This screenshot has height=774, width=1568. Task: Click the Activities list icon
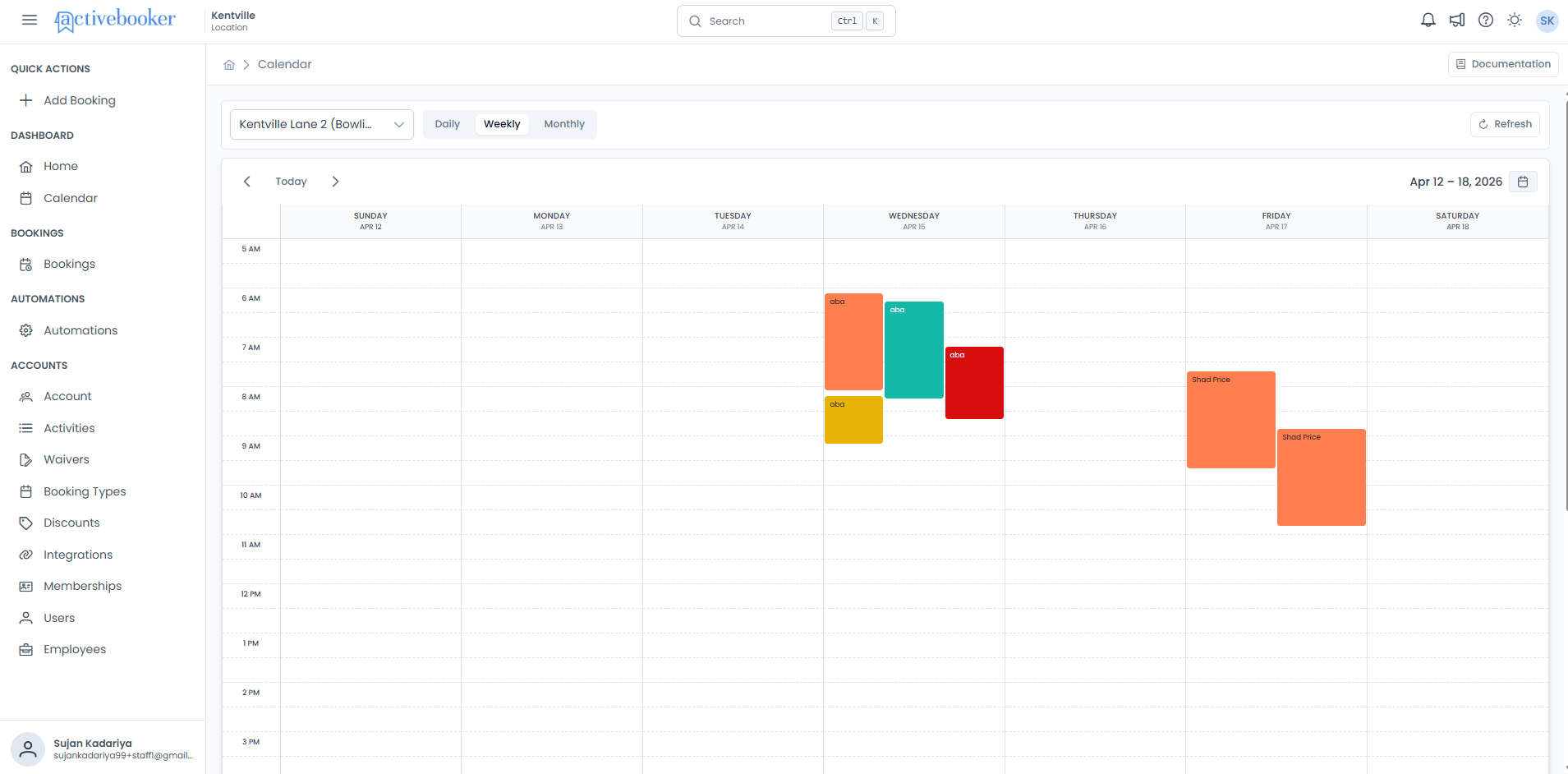26,428
